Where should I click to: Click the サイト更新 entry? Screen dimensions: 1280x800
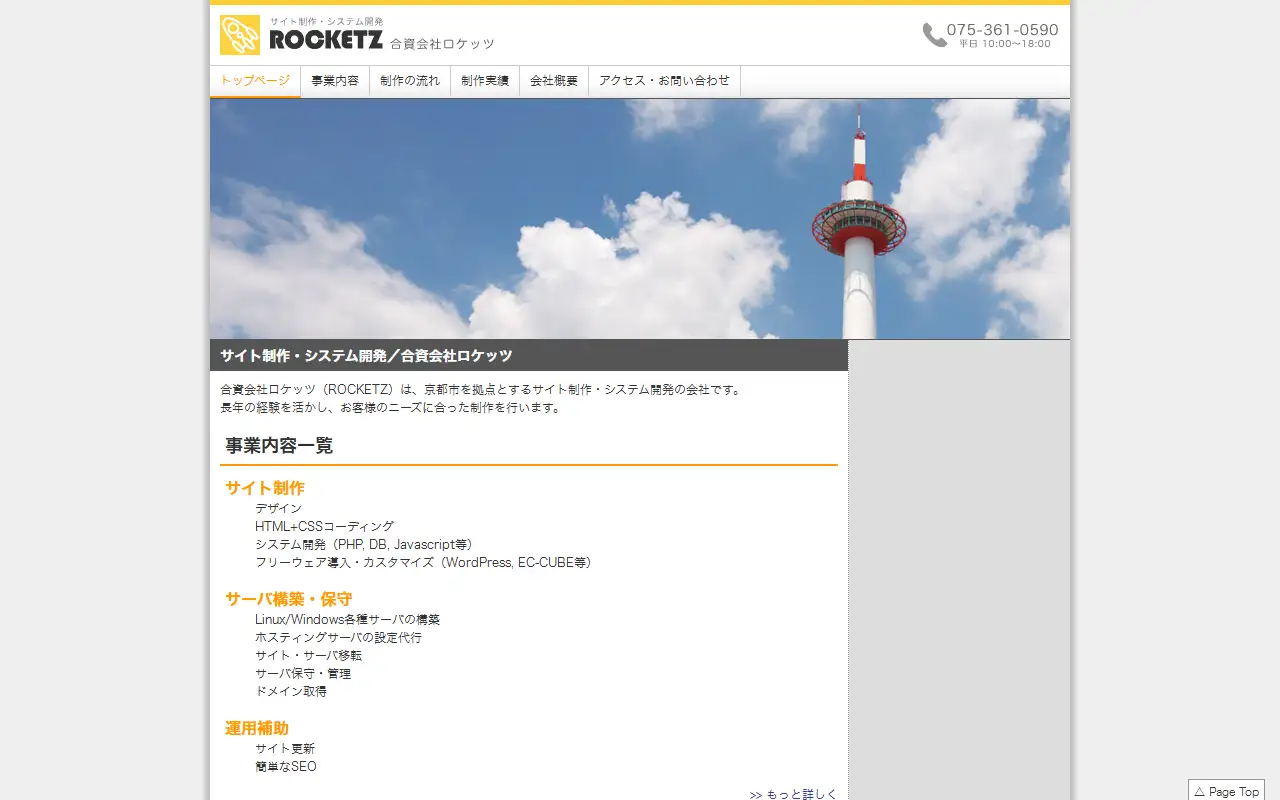coord(285,748)
